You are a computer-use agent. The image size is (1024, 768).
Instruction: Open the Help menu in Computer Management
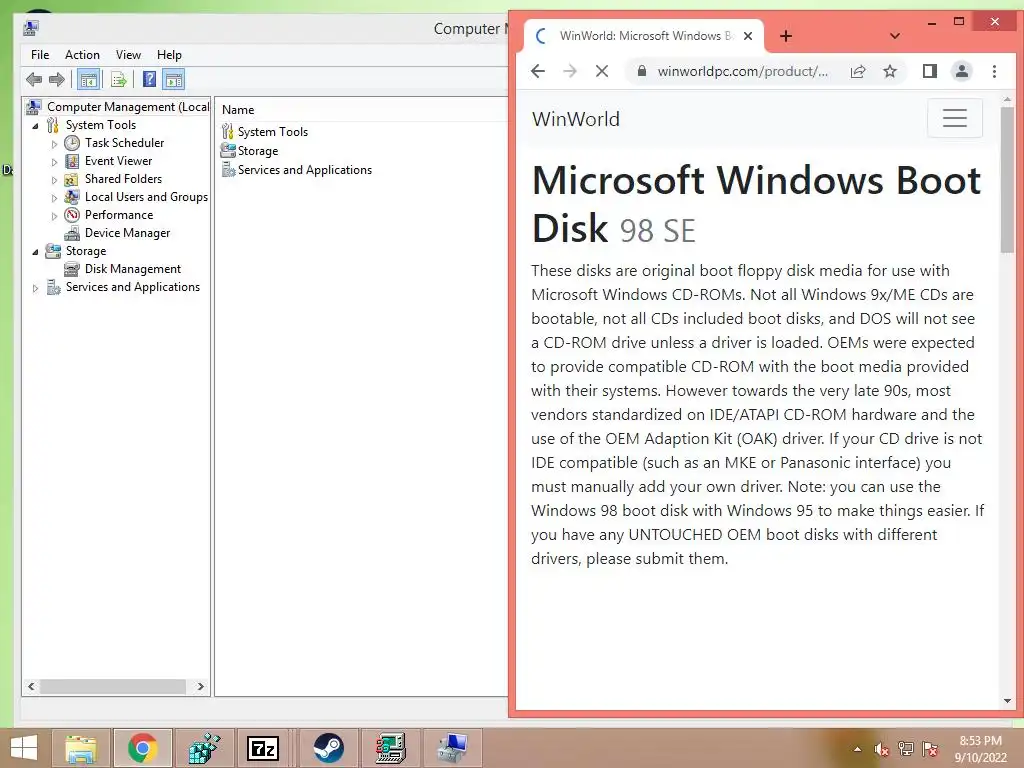click(169, 55)
